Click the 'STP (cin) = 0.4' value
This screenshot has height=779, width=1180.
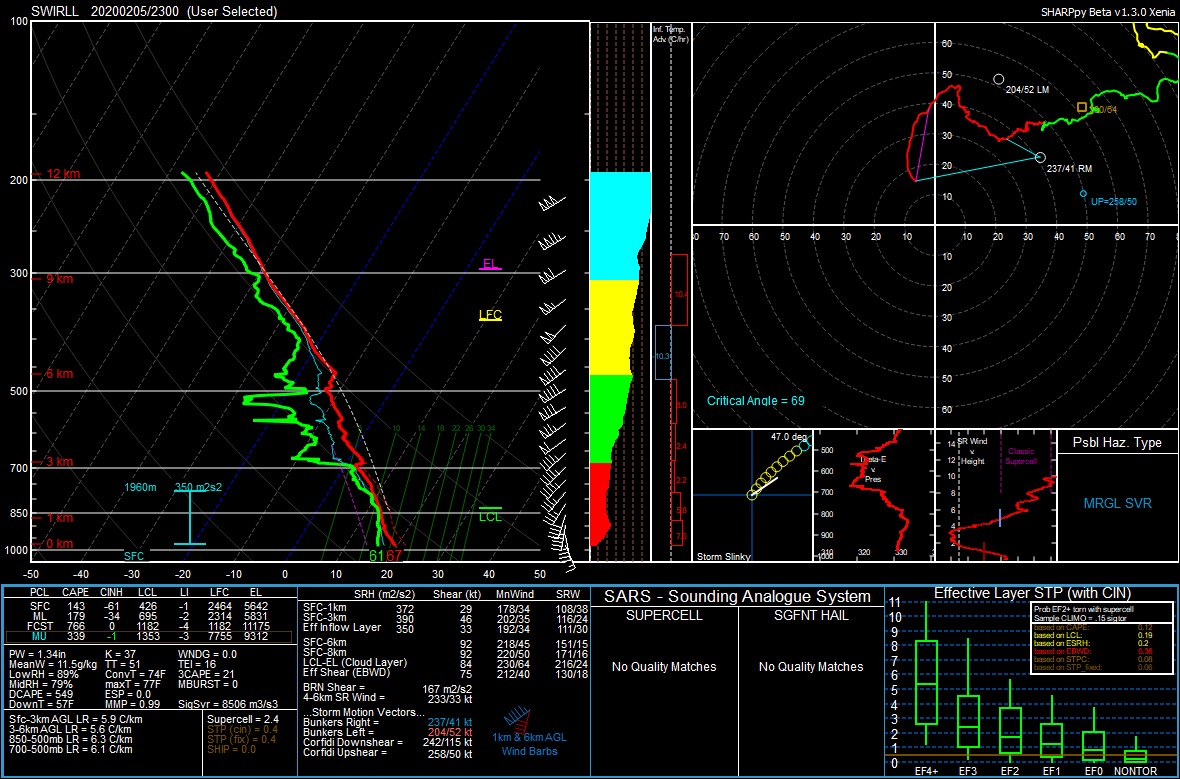tap(242, 729)
